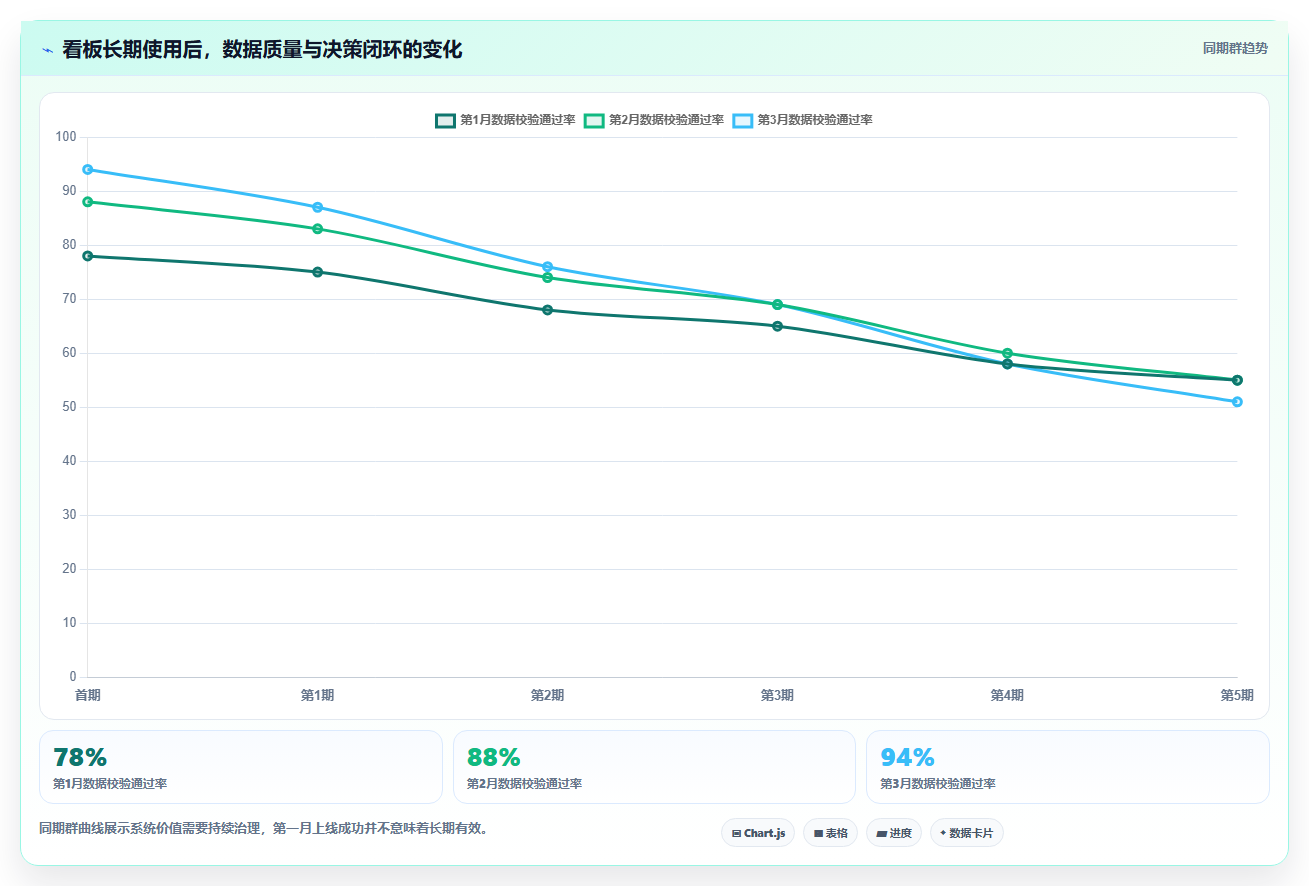Click the 0 y-axis tick label

pyautogui.click(x=73, y=677)
